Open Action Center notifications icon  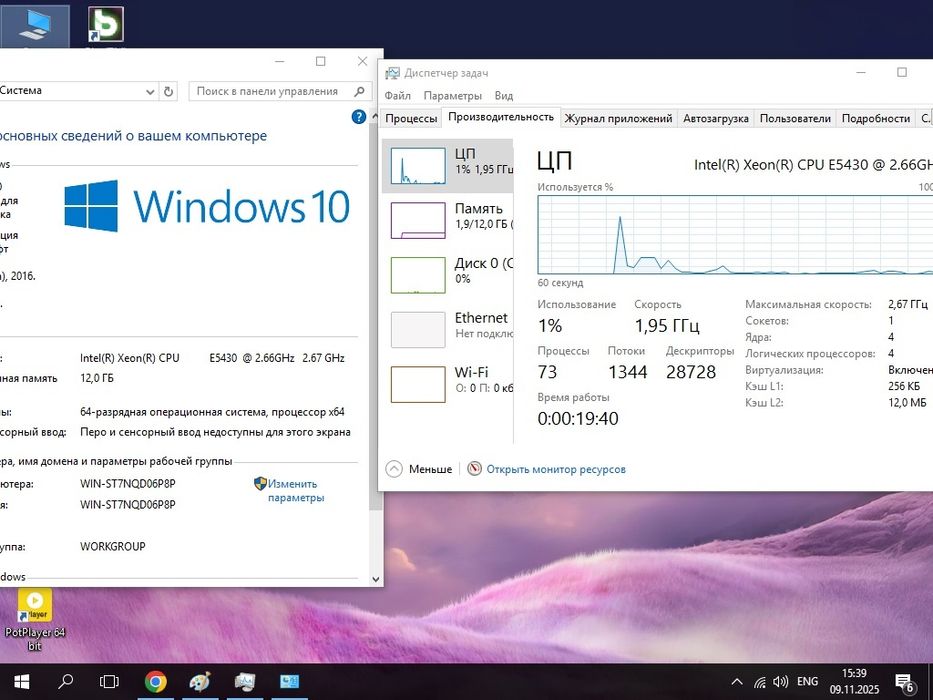point(904,683)
